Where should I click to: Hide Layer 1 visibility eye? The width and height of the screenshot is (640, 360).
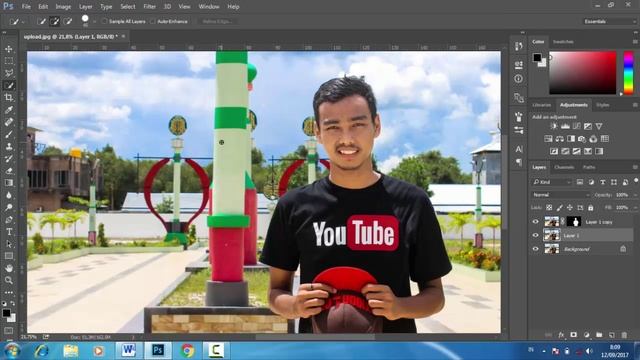[x=536, y=235]
